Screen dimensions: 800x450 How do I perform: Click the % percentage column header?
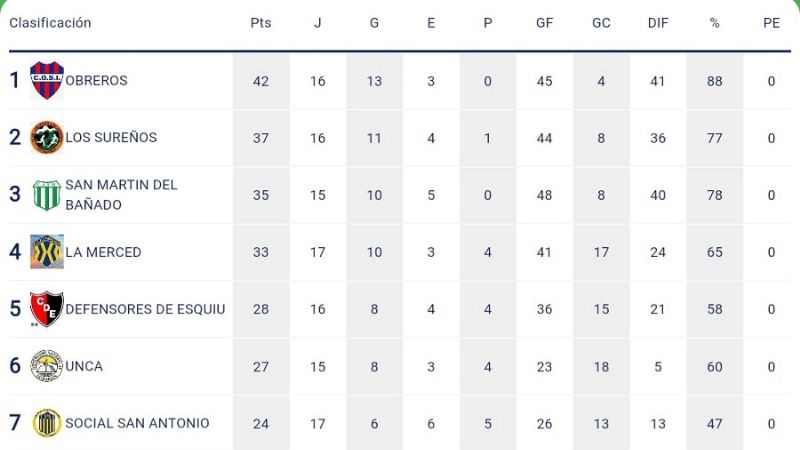[714, 23]
